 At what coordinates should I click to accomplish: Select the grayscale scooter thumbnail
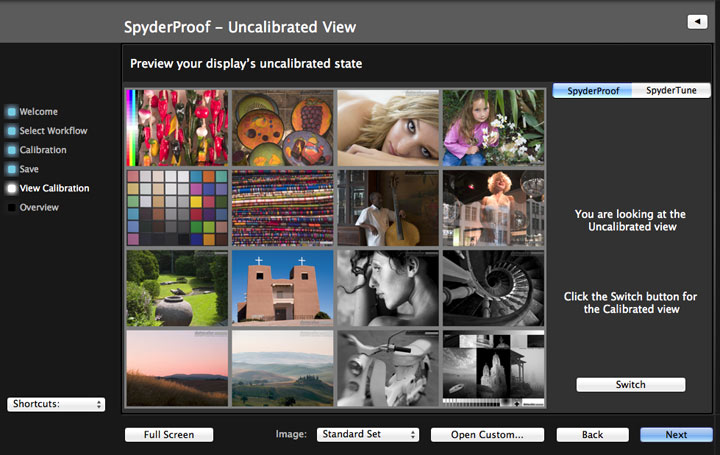pos(388,368)
